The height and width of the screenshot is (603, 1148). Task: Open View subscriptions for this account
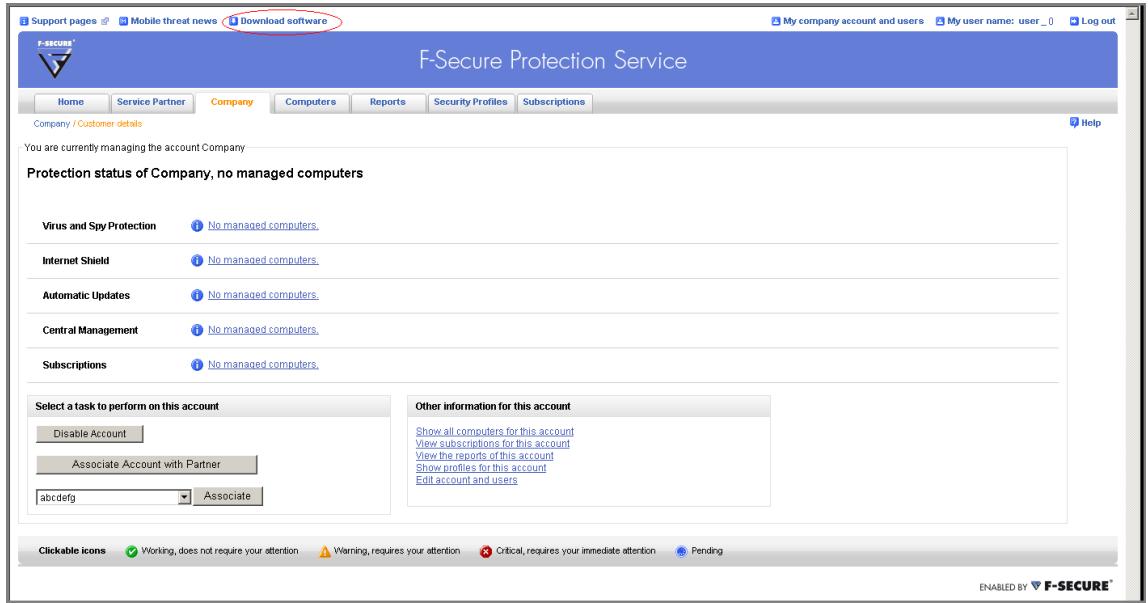coord(493,443)
